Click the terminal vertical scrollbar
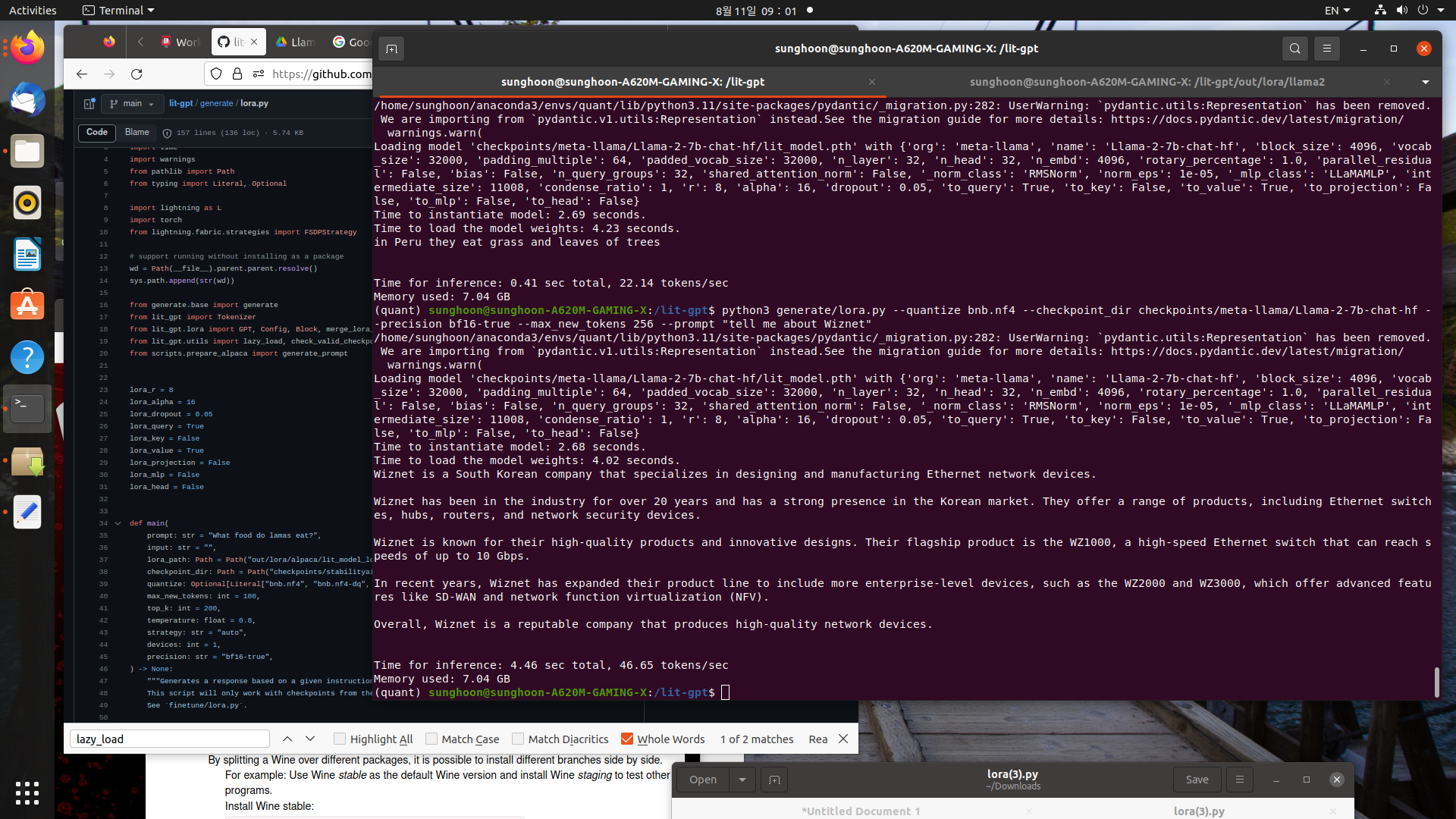Viewport: 1456px width, 819px height. [1436, 682]
